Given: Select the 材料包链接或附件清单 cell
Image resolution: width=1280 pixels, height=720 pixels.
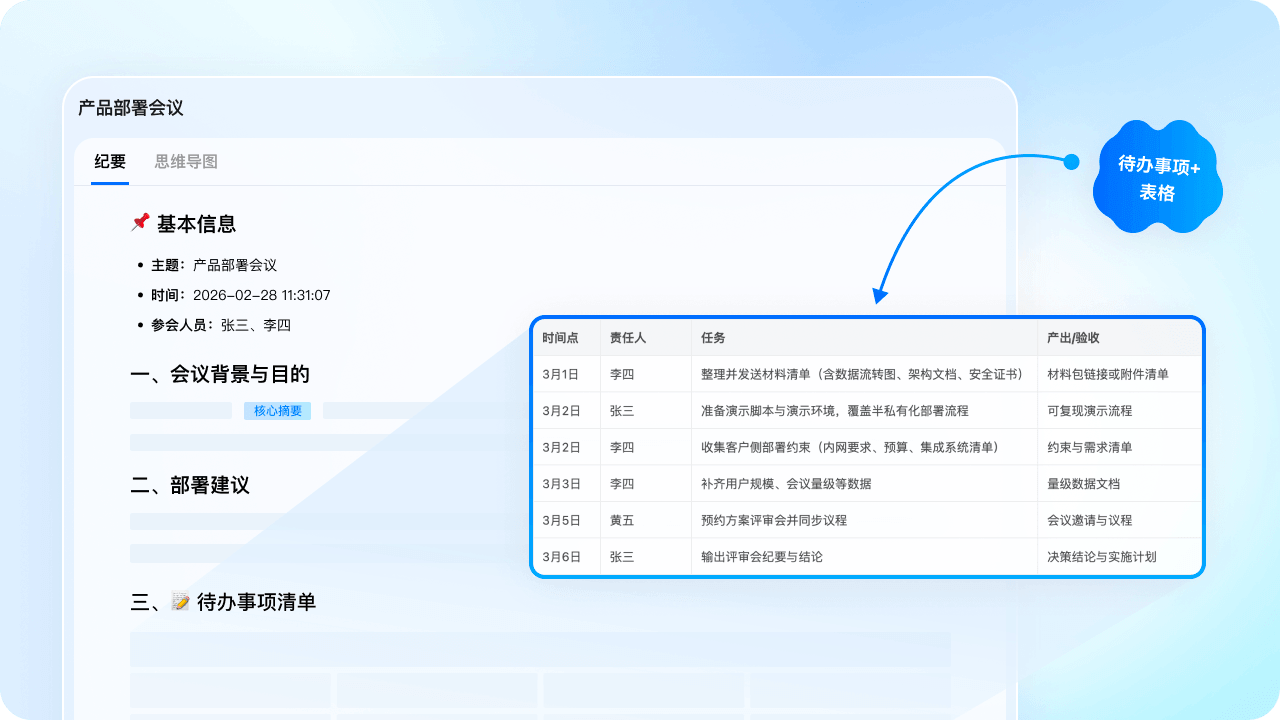Looking at the screenshot, I should point(1110,373).
